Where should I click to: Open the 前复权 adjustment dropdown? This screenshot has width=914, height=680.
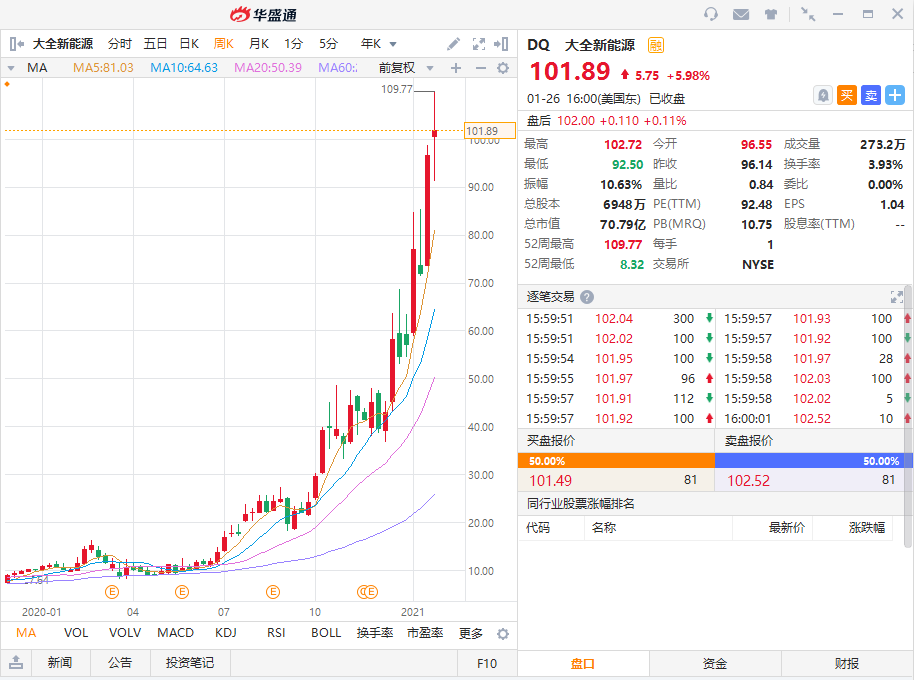point(429,68)
